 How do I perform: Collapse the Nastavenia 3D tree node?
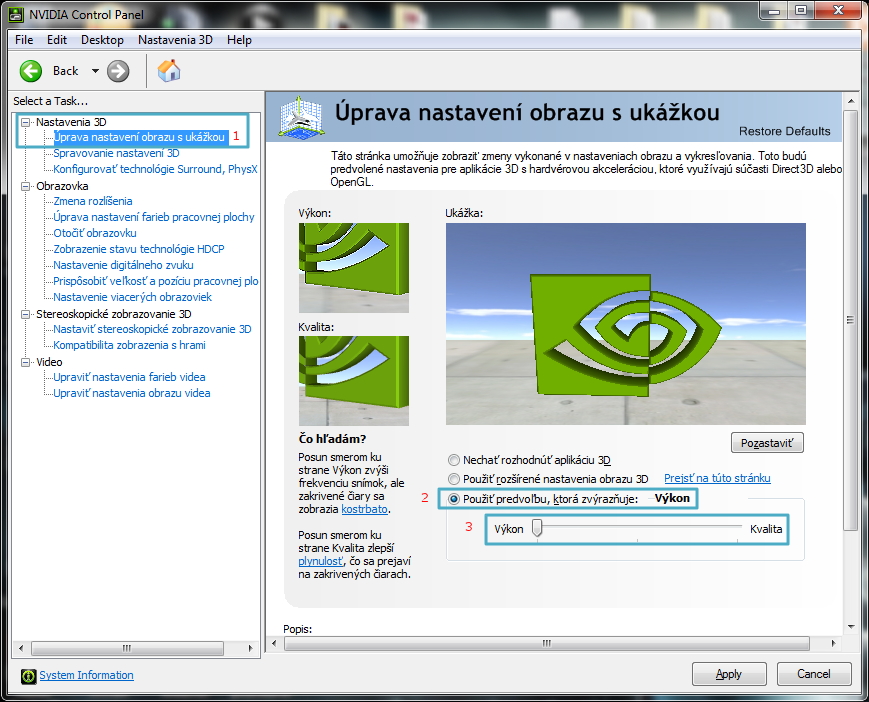coord(26,122)
